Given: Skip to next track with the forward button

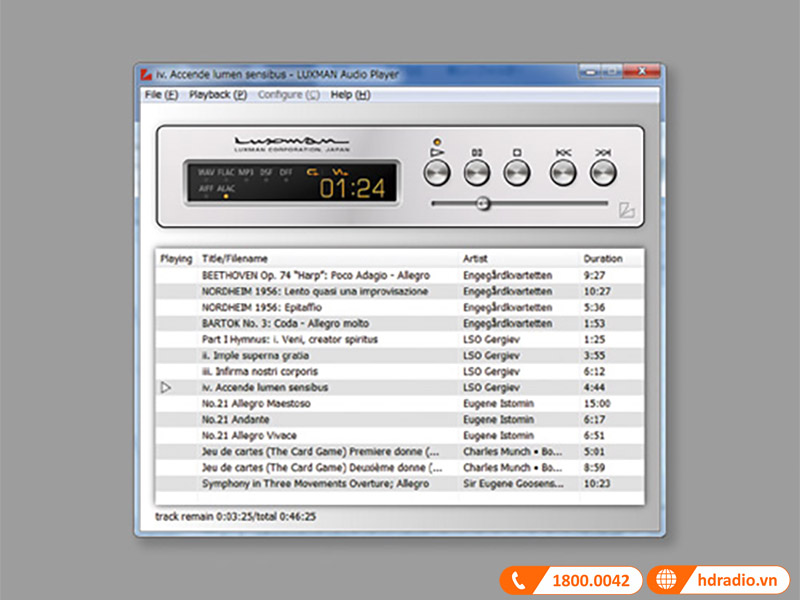Looking at the screenshot, I should pos(603,172).
